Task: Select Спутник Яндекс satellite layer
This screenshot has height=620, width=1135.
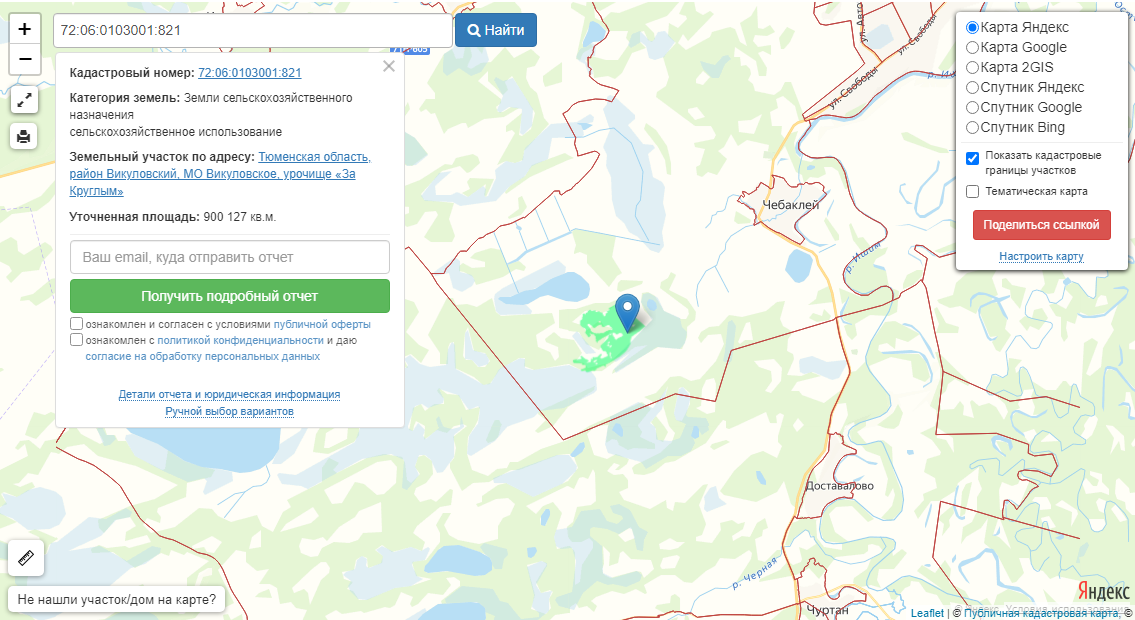Action: click(973, 88)
